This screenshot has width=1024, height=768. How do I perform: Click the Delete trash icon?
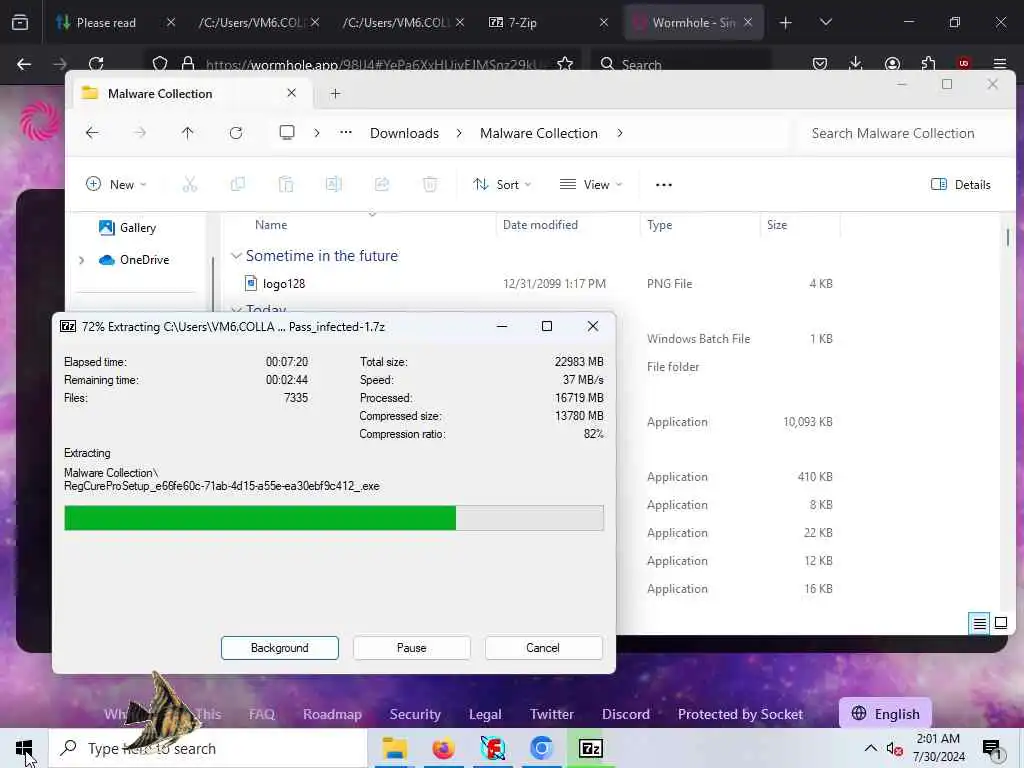pyautogui.click(x=430, y=185)
